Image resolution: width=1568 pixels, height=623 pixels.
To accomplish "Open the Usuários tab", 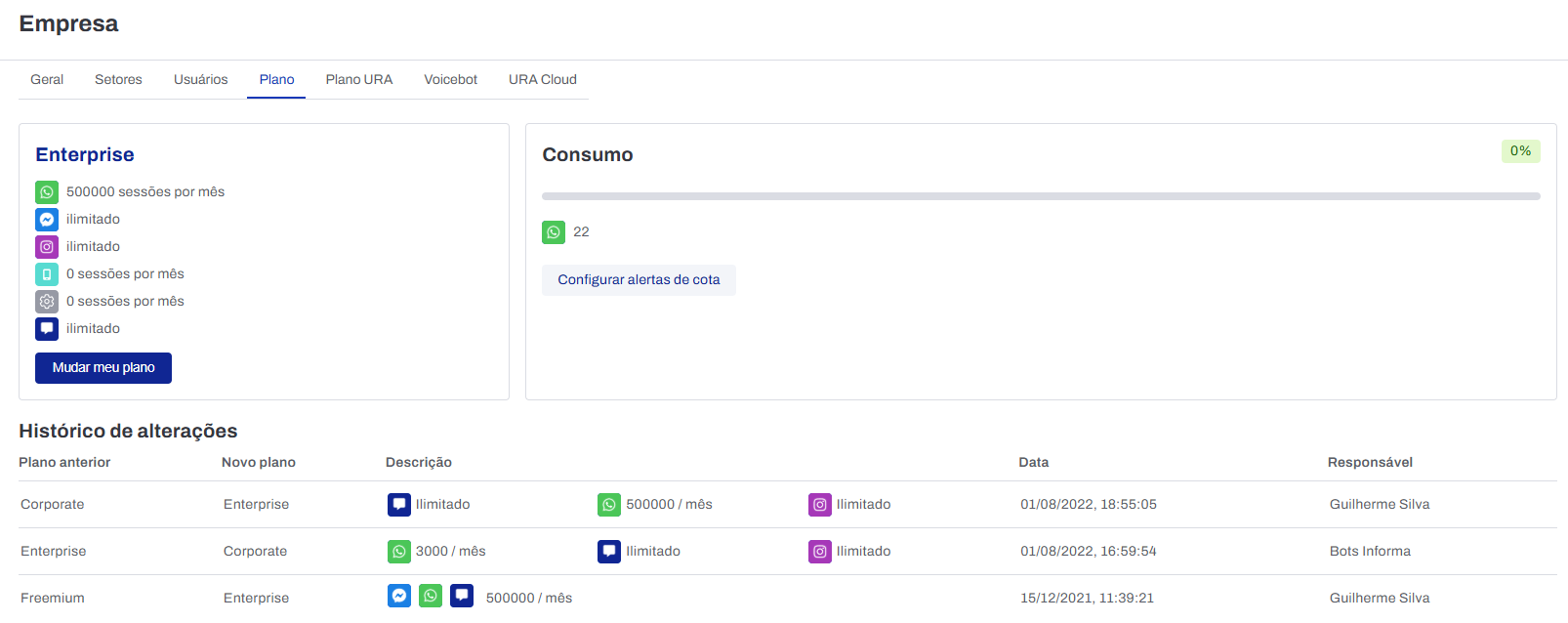I will pos(200,80).
